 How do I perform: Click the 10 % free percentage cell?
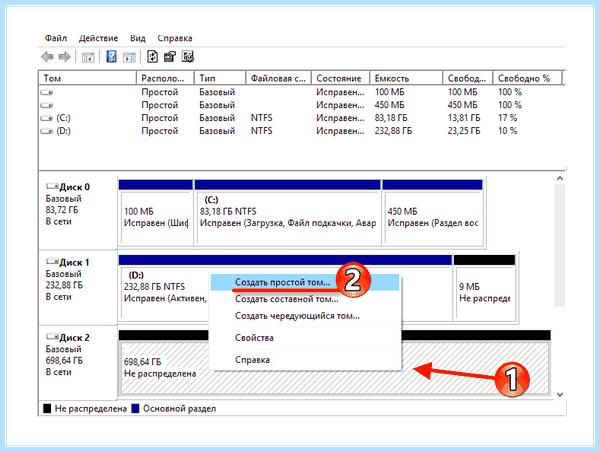(x=507, y=131)
